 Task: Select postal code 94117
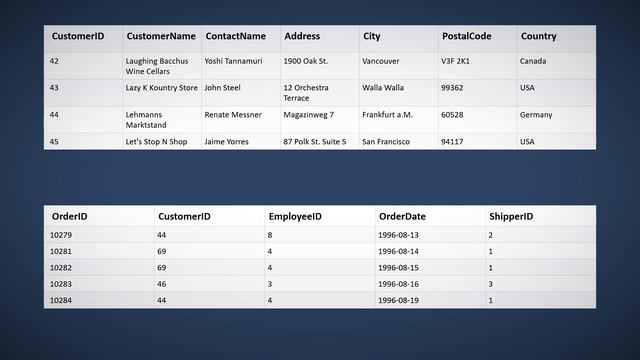click(452, 142)
